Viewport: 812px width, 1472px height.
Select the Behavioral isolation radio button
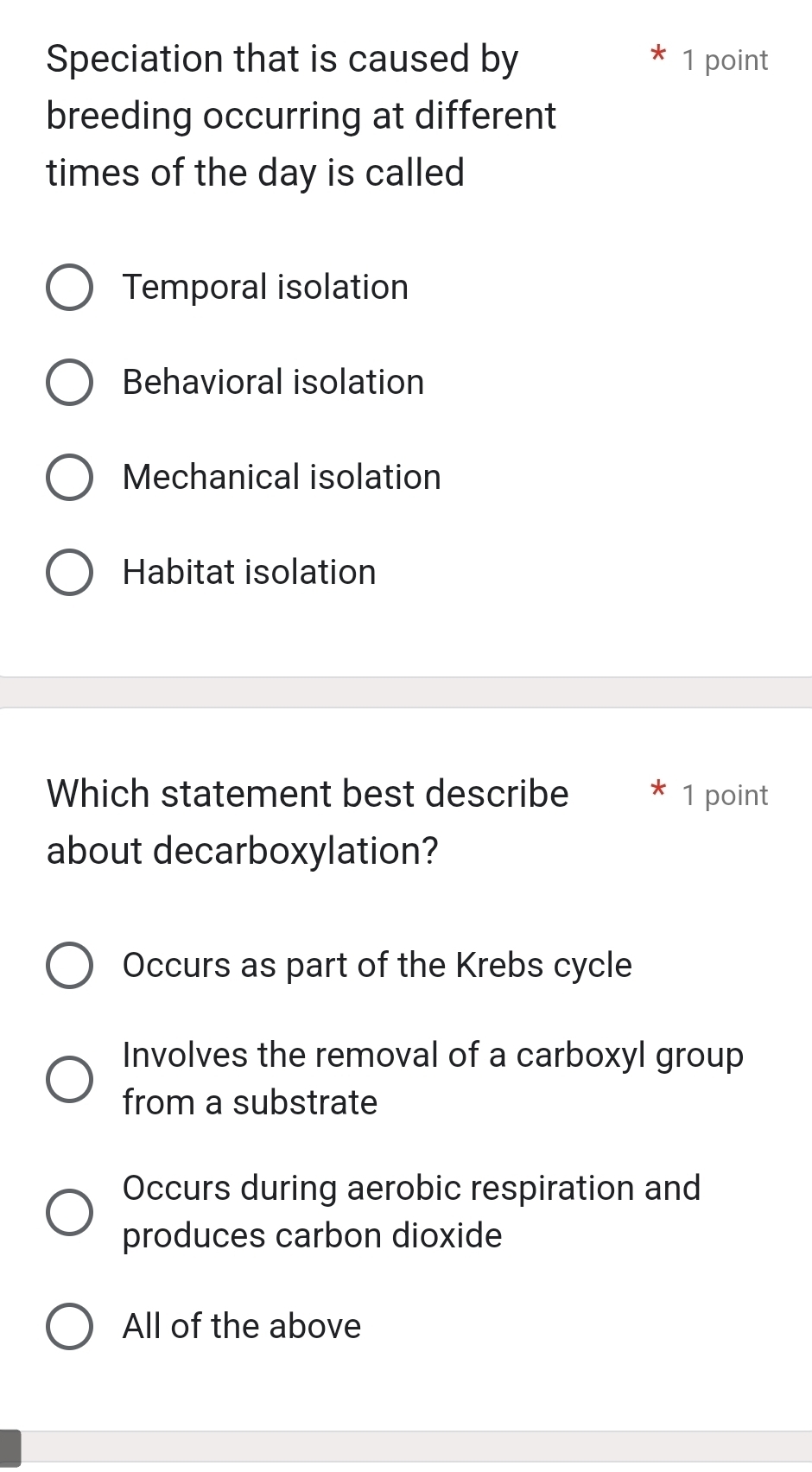[x=70, y=382]
